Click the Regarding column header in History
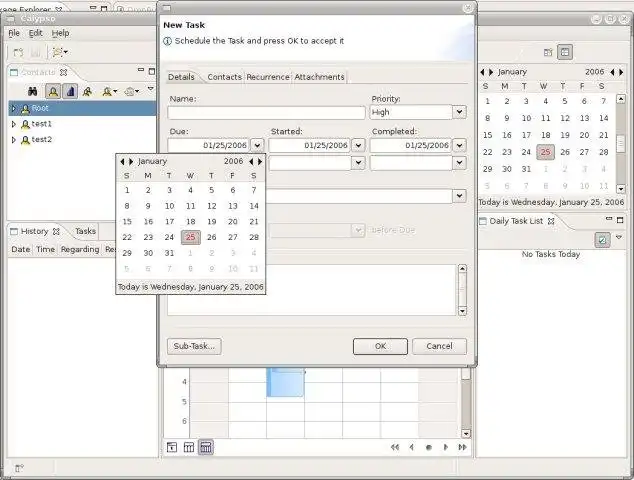Image resolution: width=634 pixels, height=480 pixels. (x=80, y=250)
